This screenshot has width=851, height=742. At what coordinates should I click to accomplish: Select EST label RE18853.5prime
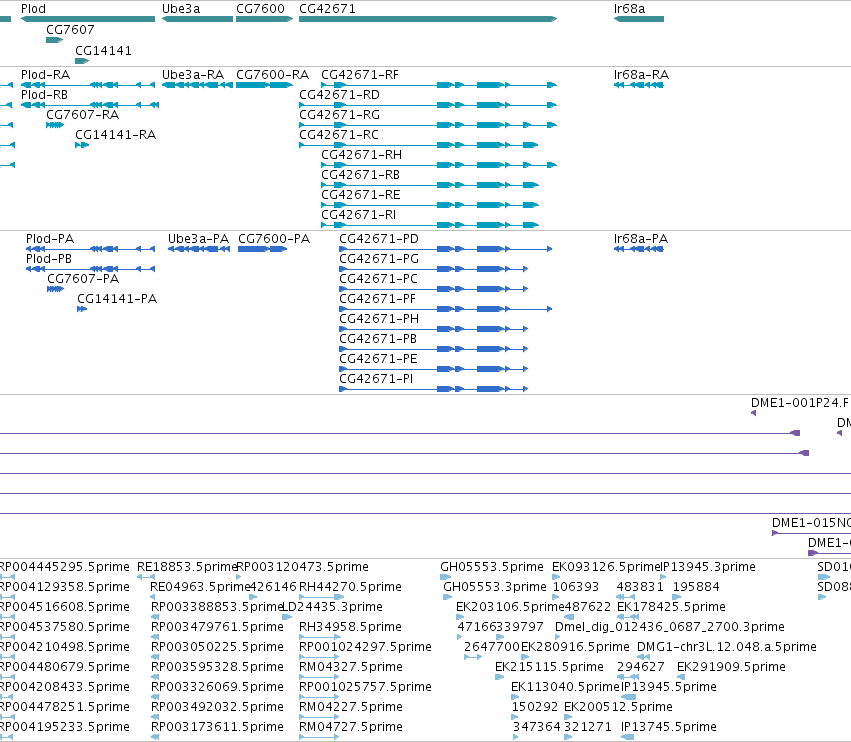click(x=187, y=567)
